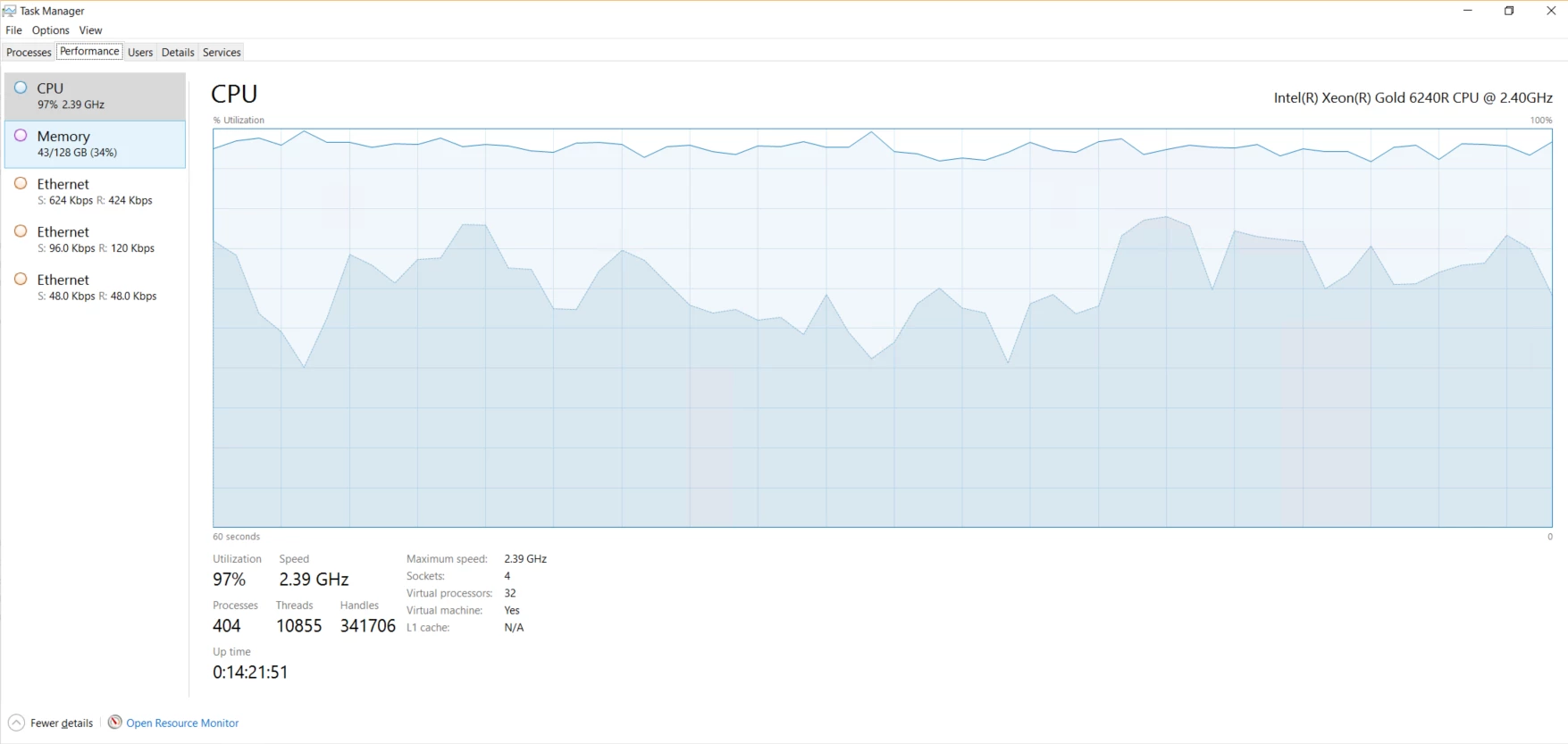This screenshot has width=1568, height=744.
Task: Click the large CPU heading
Action: [x=234, y=94]
